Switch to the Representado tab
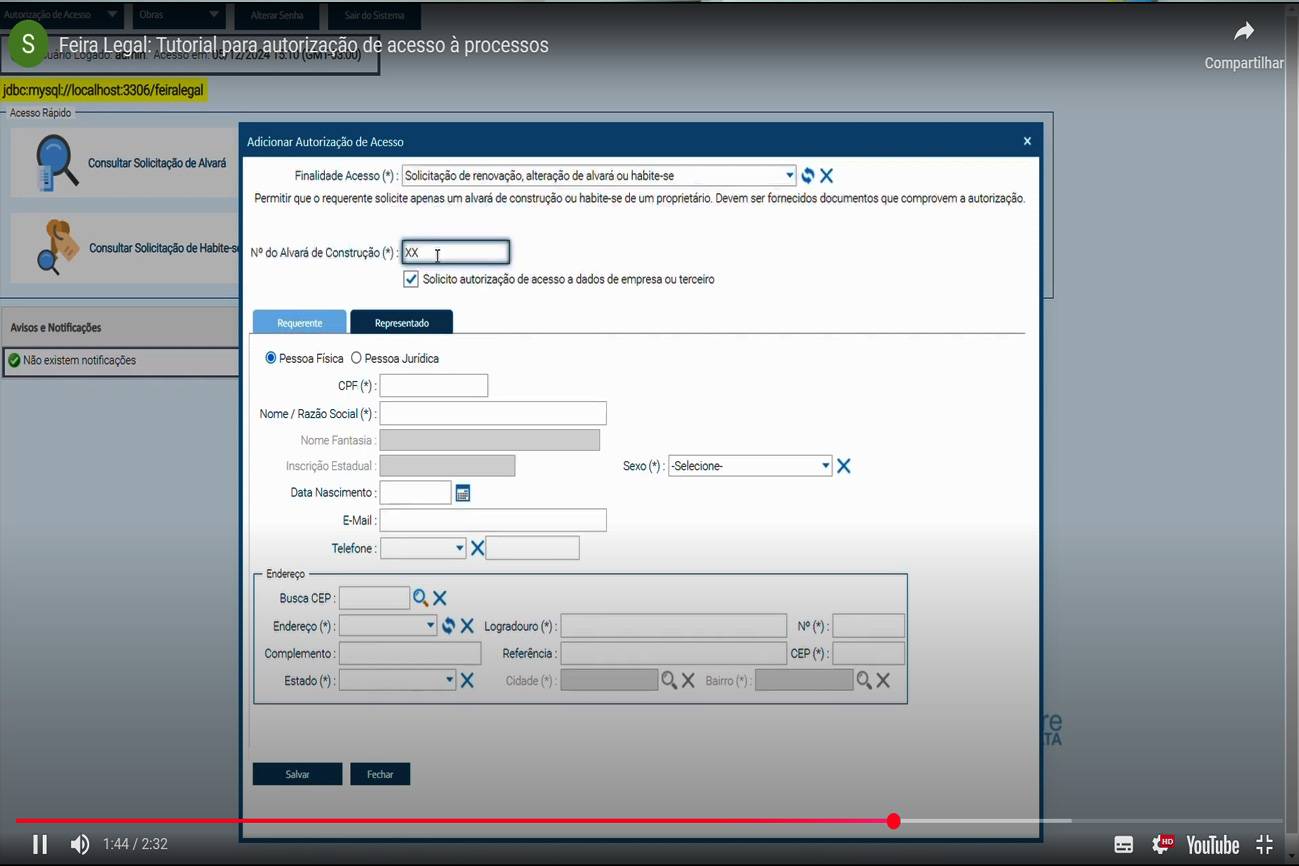 pyautogui.click(x=401, y=323)
